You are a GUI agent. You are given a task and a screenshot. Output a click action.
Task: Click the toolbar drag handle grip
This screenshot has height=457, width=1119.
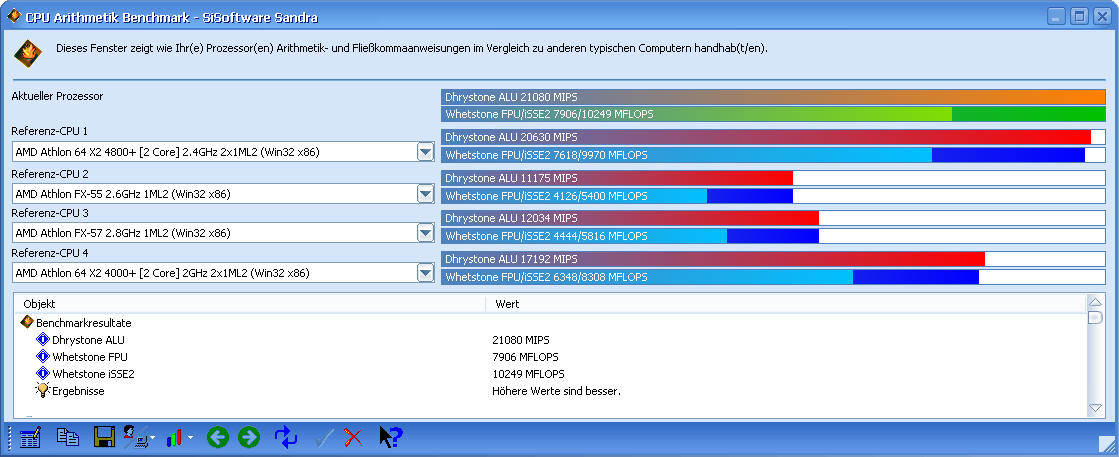tap(11, 437)
